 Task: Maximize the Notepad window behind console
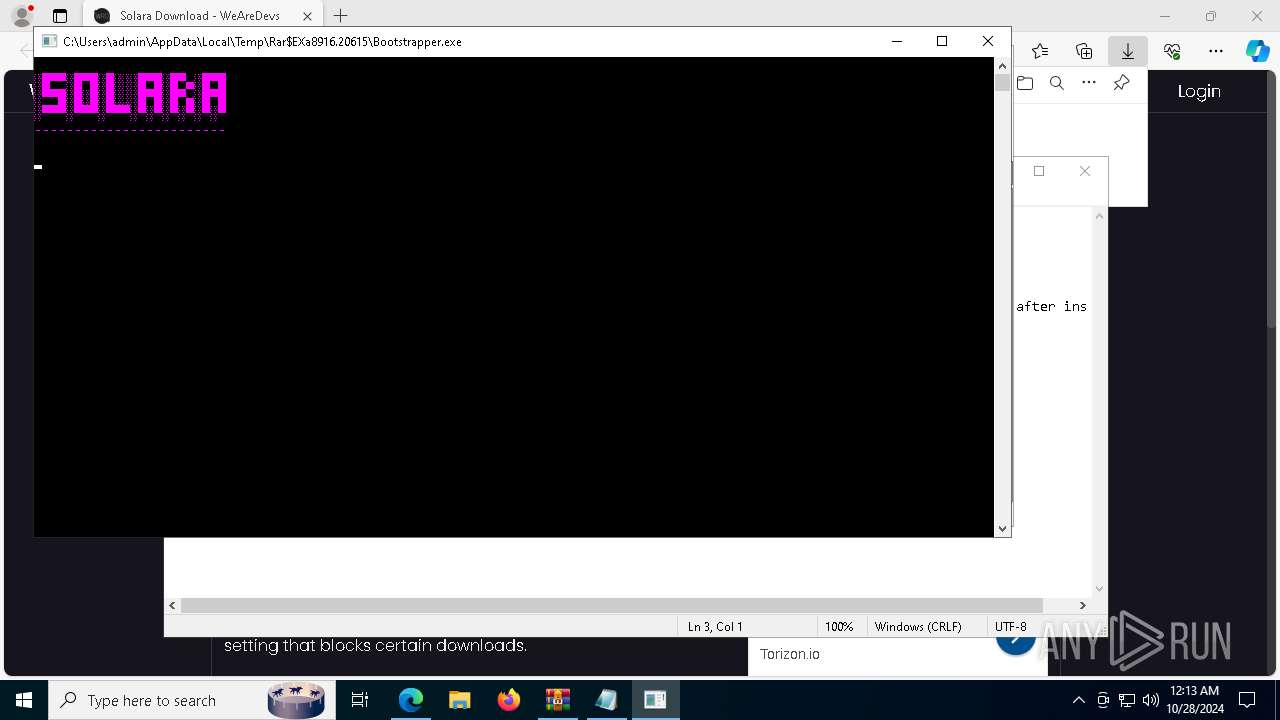pyautogui.click(x=1039, y=171)
